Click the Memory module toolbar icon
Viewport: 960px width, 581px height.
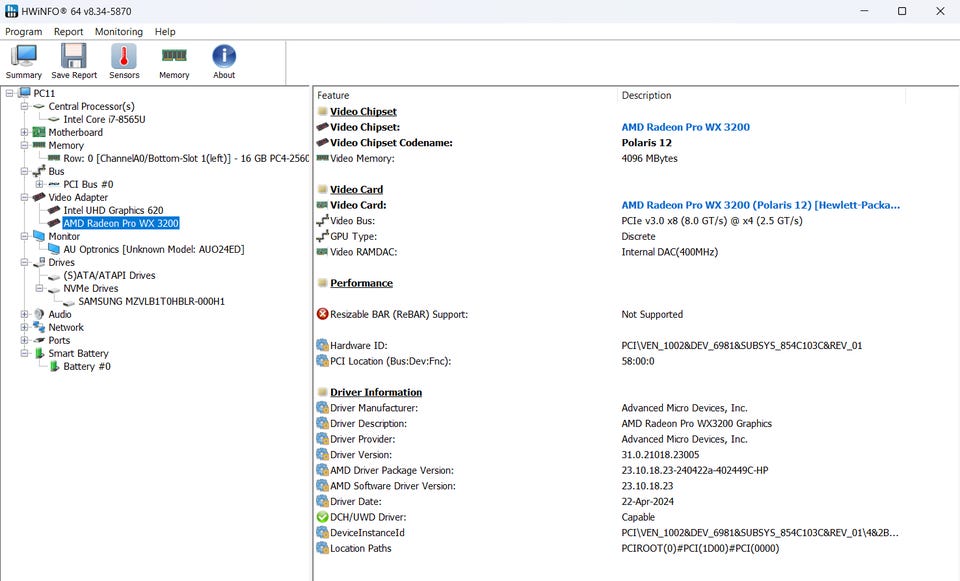point(174,58)
